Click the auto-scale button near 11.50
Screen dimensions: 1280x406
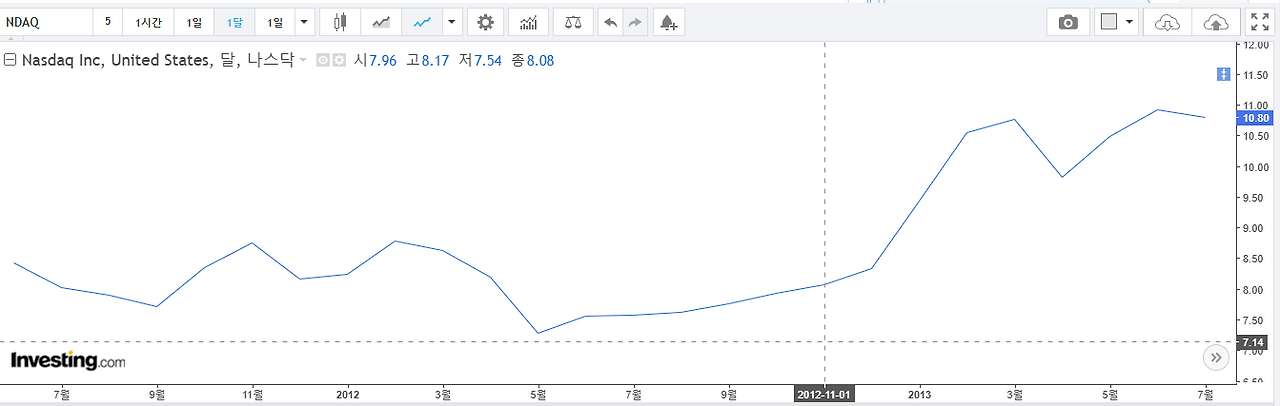(x=1222, y=75)
